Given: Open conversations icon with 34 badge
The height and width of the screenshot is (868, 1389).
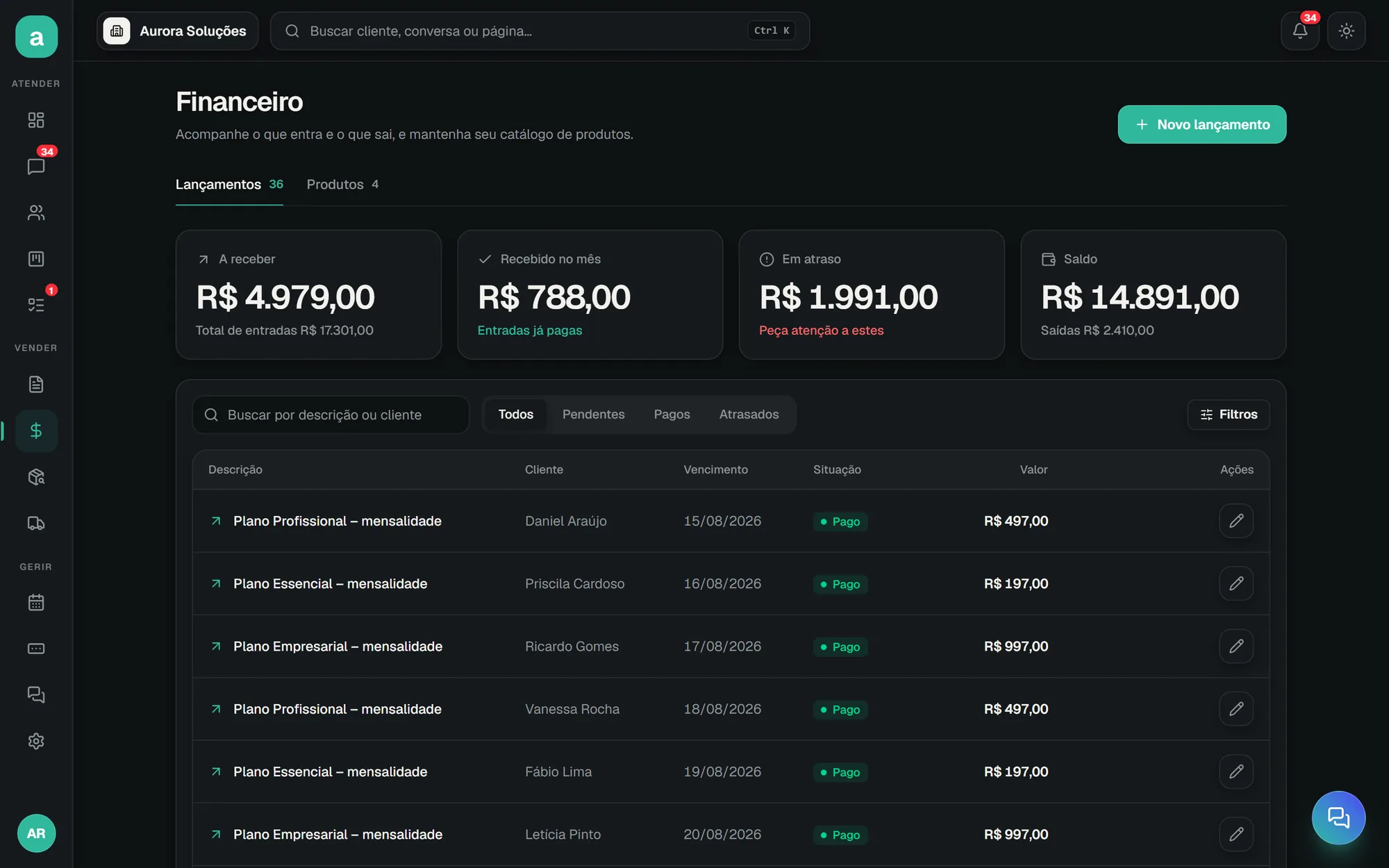Looking at the screenshot, I should (36, 167).
